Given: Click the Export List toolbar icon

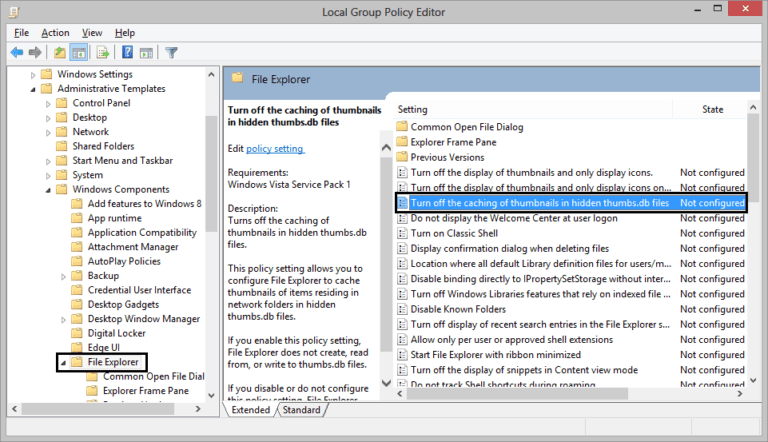Looking at the screenshot, I should coord(103,52).
